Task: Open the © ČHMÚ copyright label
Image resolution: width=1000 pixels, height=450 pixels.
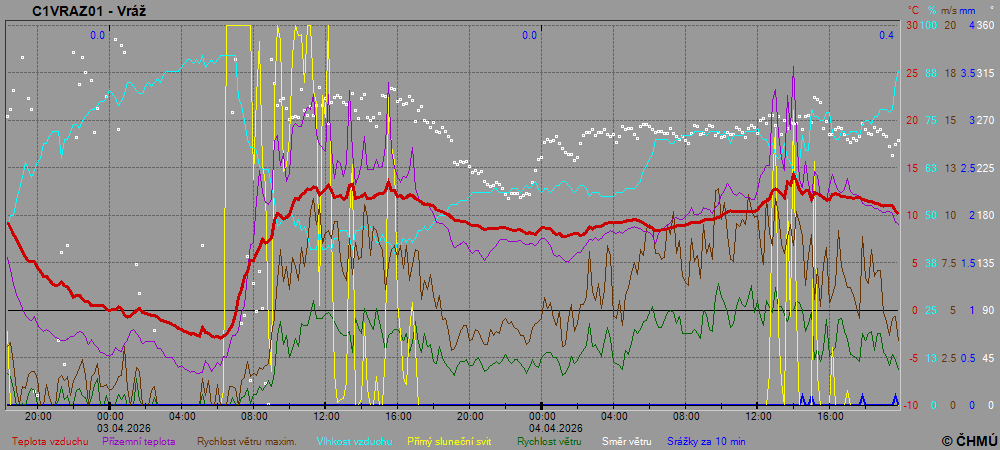Action: [968, 440]
